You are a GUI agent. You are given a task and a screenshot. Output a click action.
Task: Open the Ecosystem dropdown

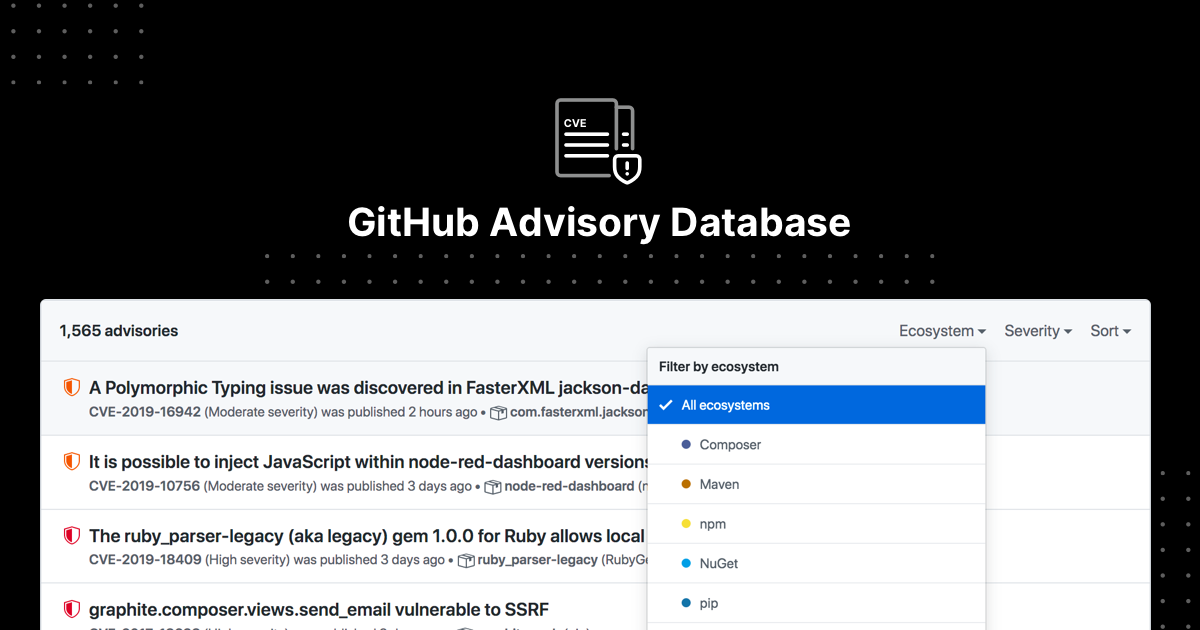[x=941, y=330]
